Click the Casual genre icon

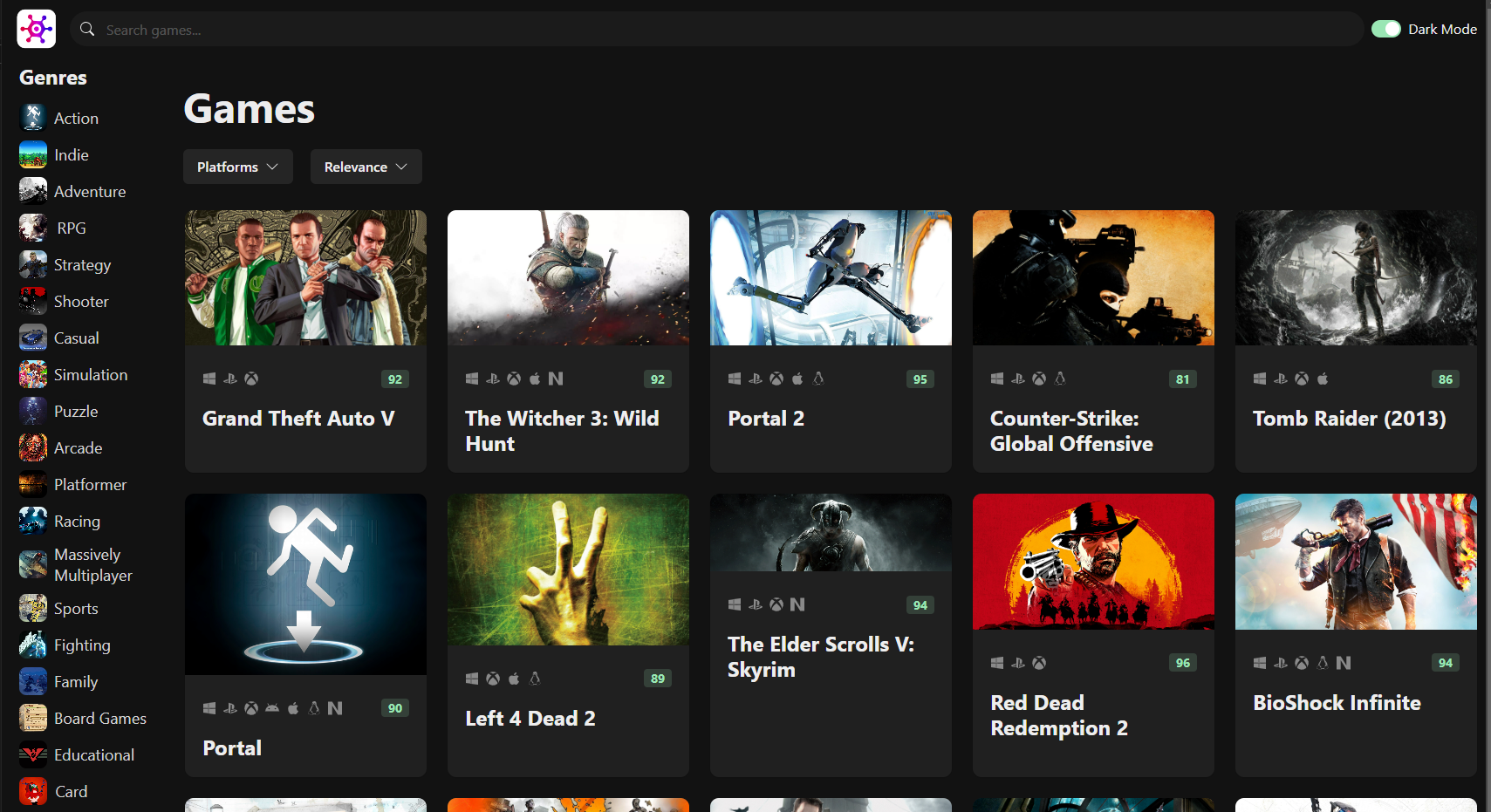coord(33,338)
